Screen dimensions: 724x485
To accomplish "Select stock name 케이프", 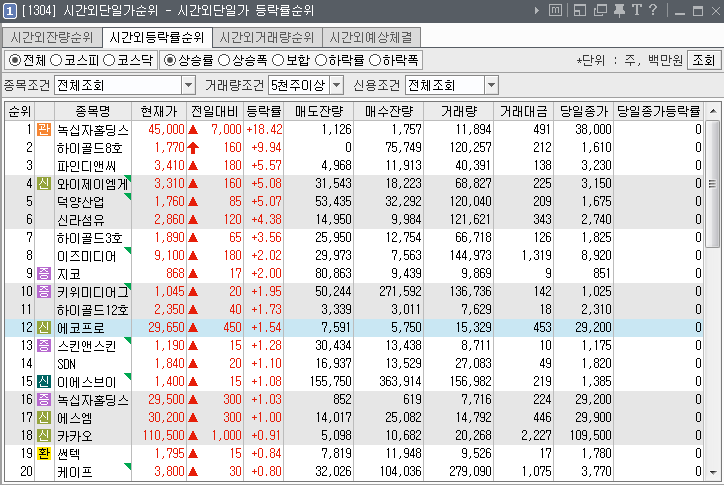I will point(74,472).
